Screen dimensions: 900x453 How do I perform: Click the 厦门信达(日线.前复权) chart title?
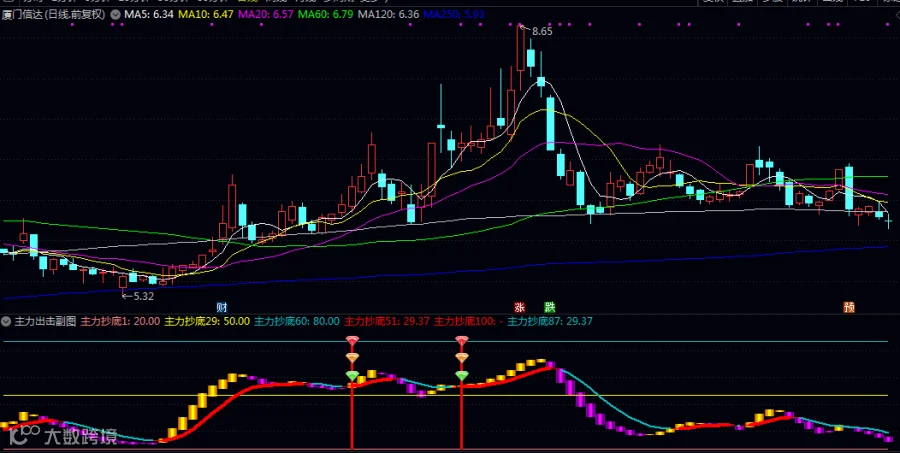(54, 14)
